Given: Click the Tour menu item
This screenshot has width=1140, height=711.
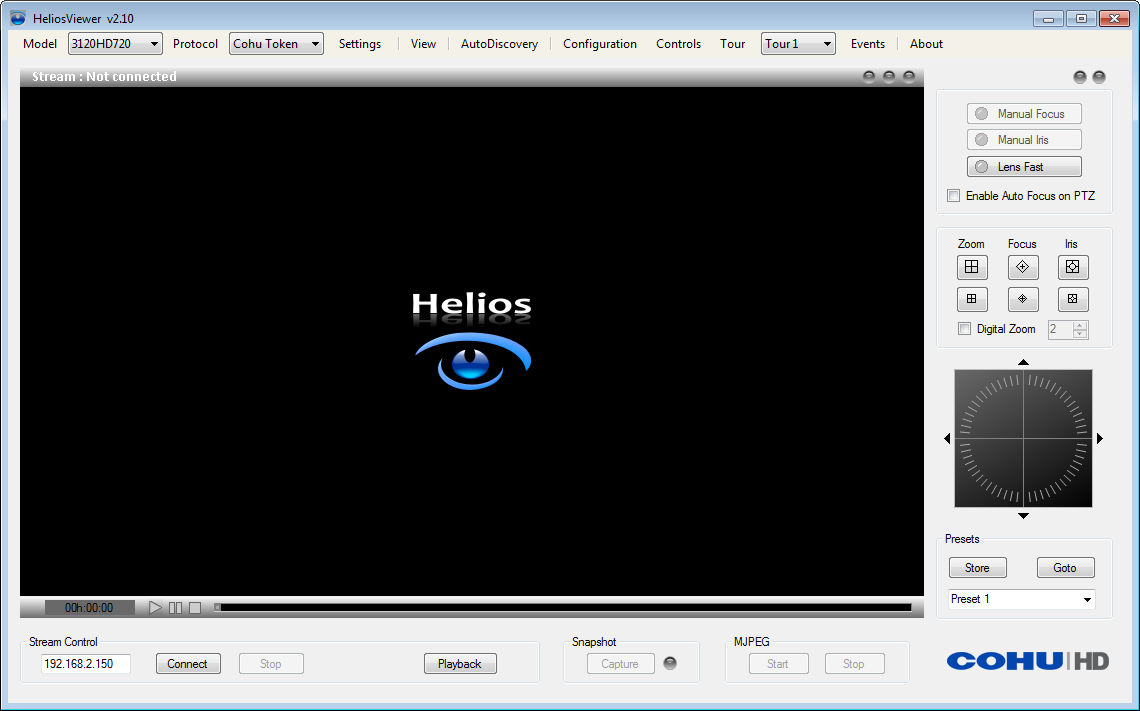Looking at the screenshot, I should (x=732, y=44).
